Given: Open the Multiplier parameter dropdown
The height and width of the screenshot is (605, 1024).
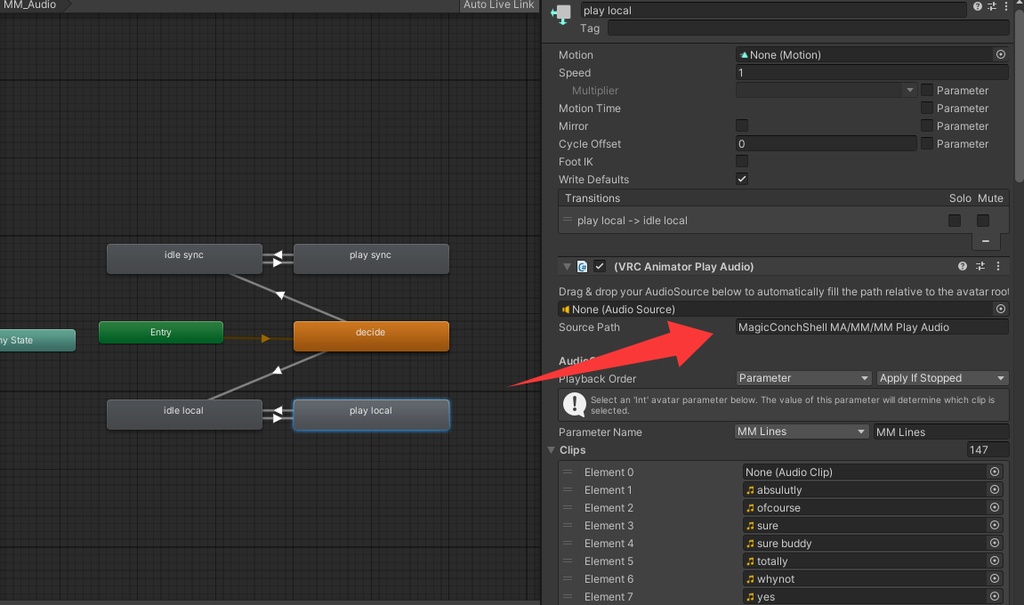Looking at the screenshot, I should (826, 90).
